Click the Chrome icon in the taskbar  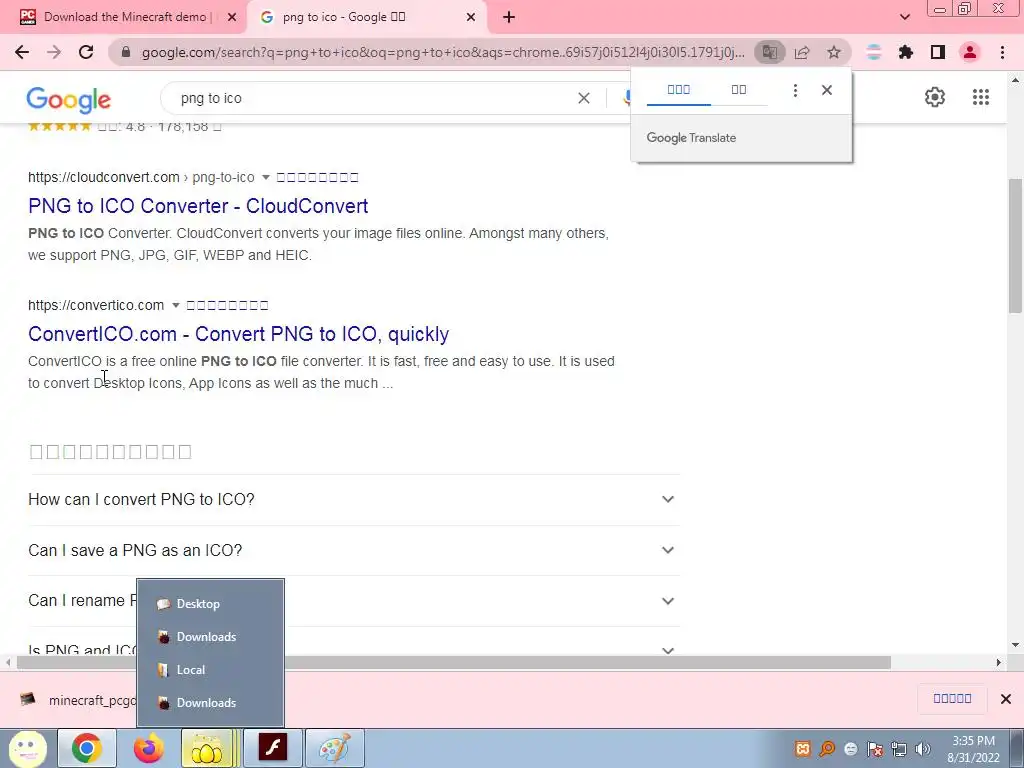pyautogui.click(x=87, y=748)
